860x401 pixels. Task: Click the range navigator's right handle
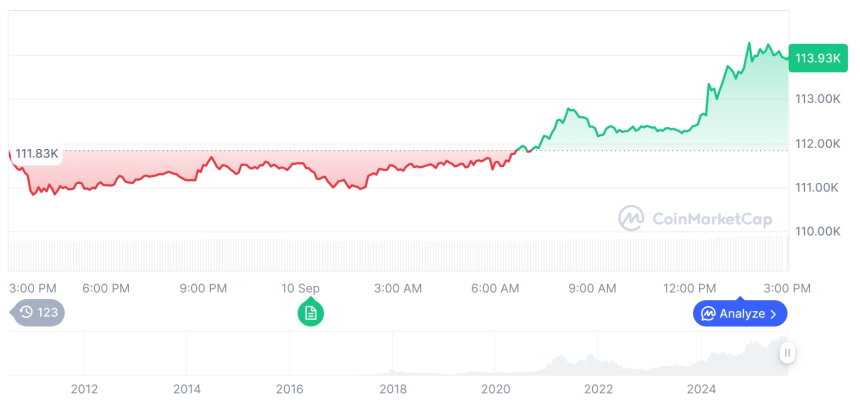[x=787, y=353]
